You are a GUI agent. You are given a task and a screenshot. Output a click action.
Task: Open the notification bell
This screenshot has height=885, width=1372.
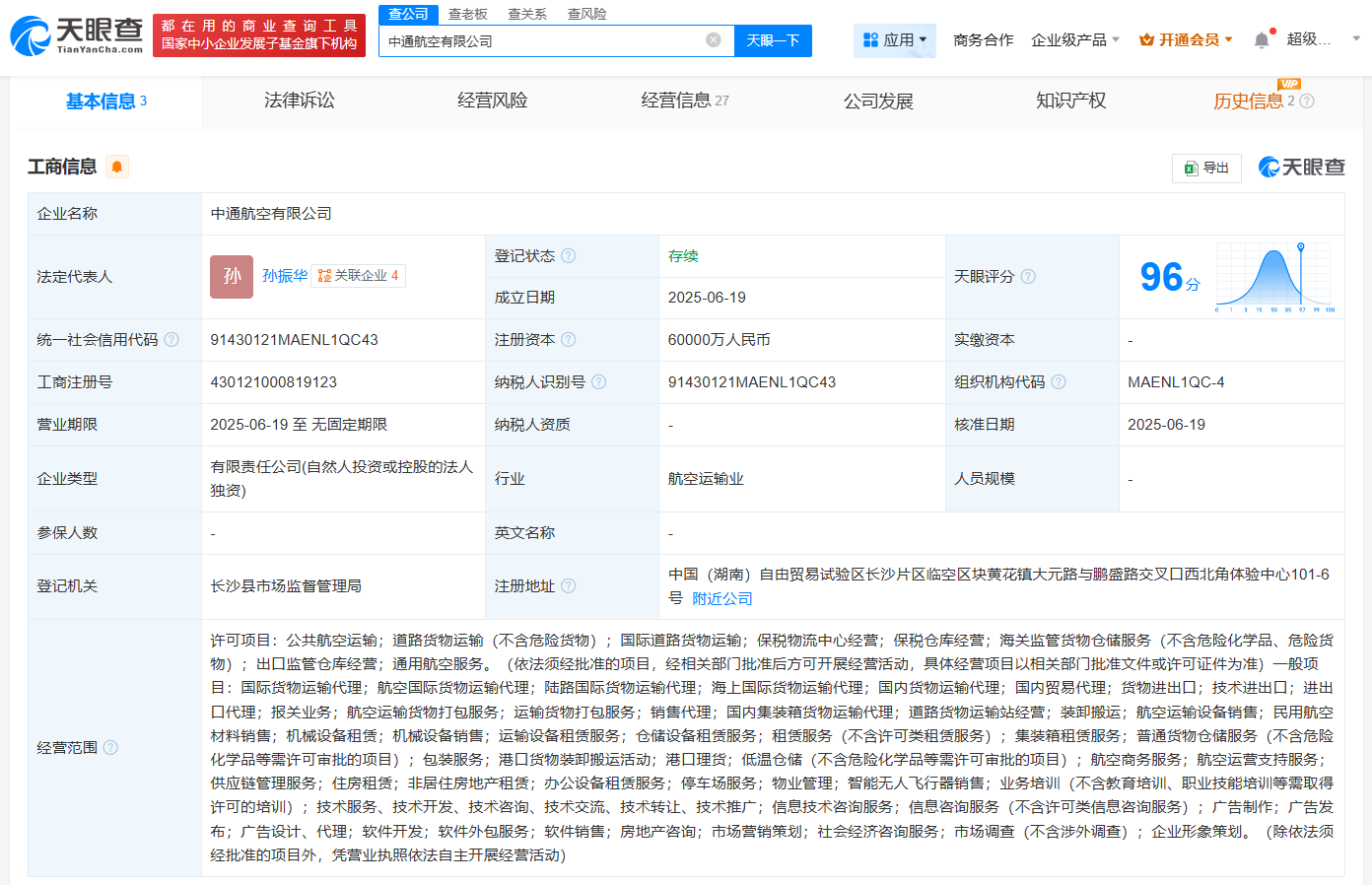(x=1262, y=40)
